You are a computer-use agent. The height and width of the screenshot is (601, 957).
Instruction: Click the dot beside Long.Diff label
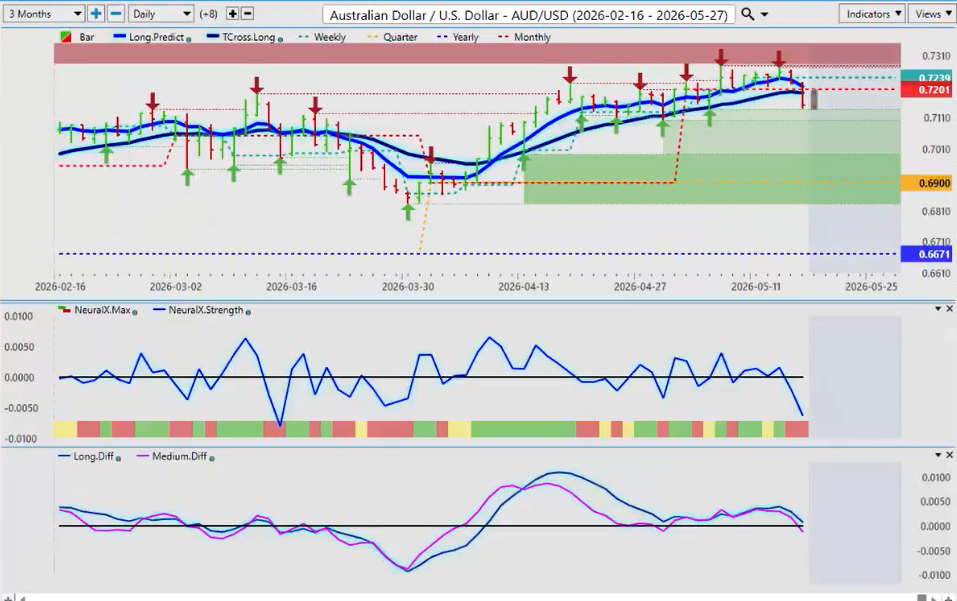pos(118,458)
